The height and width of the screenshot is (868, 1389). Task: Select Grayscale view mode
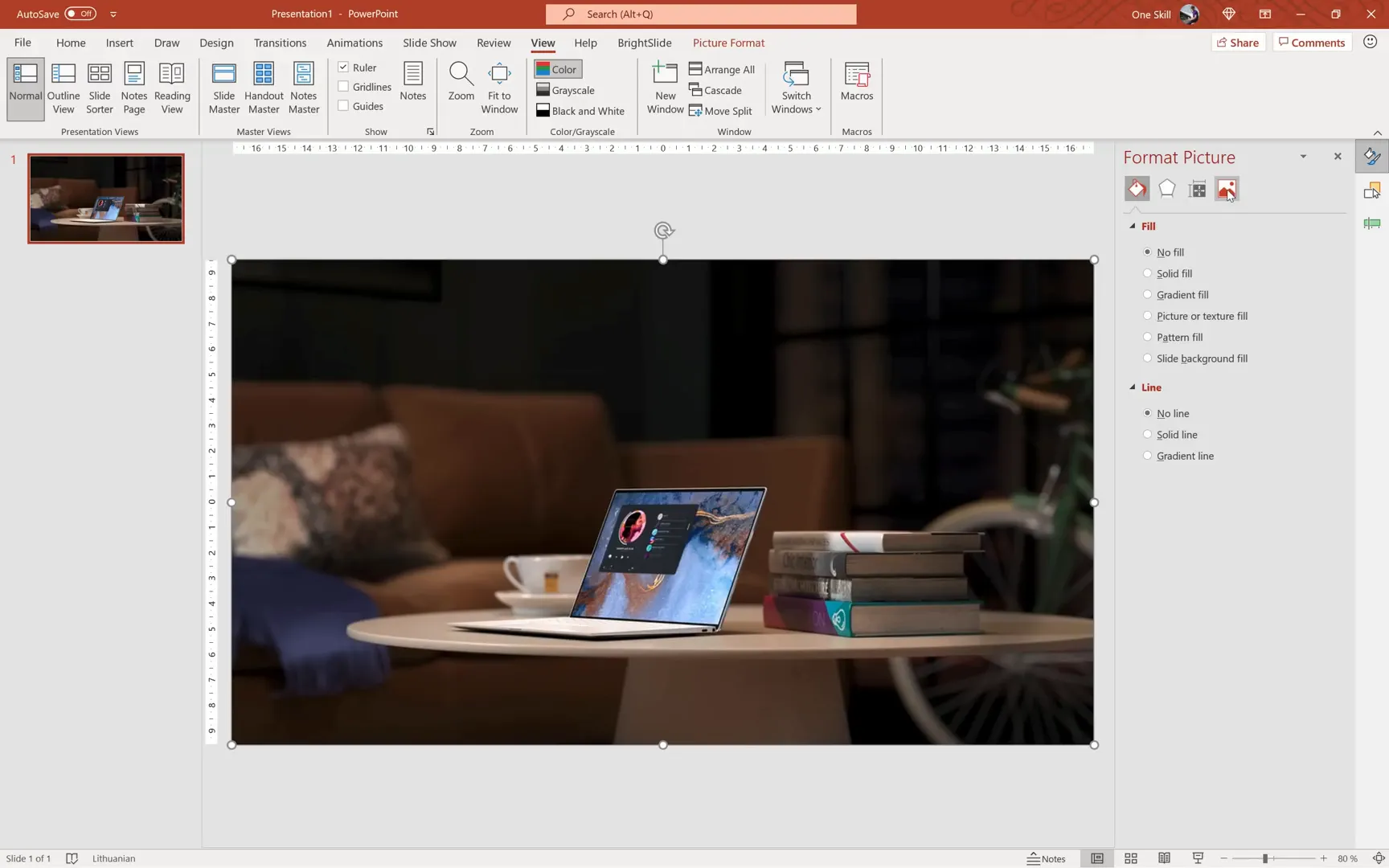566,90
